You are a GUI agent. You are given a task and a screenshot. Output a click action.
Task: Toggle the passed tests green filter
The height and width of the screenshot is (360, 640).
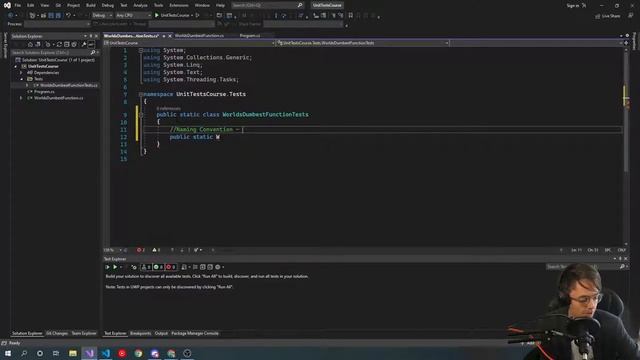(158, 267)
